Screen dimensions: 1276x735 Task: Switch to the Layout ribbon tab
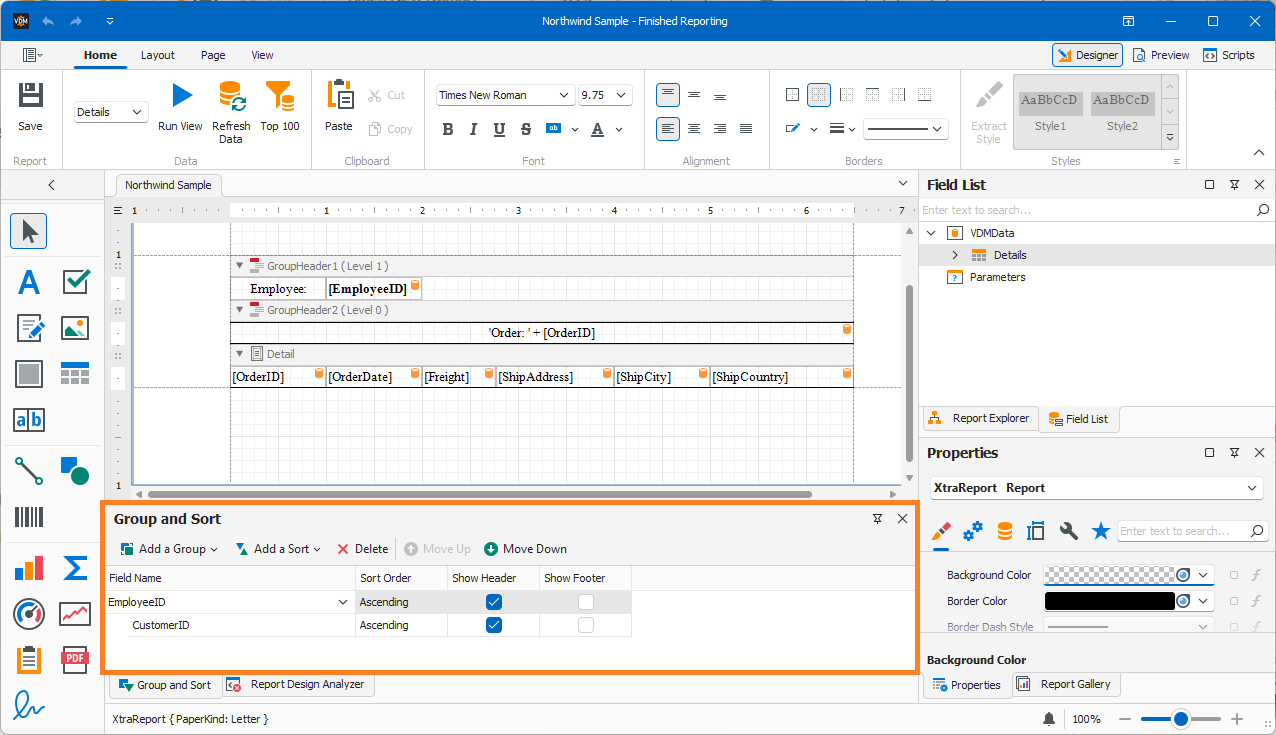[x=157, y=55]
